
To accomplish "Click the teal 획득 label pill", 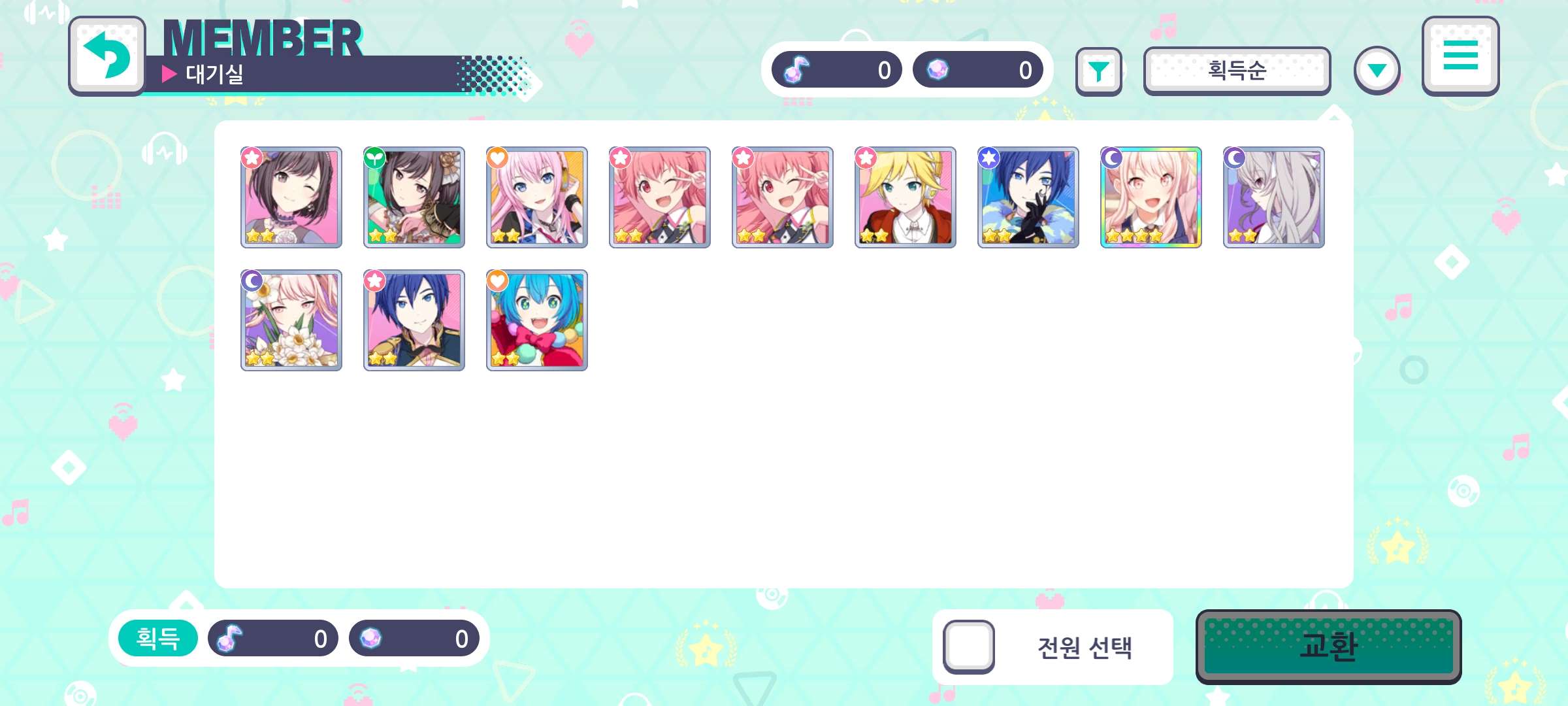I will click(157, 638).
